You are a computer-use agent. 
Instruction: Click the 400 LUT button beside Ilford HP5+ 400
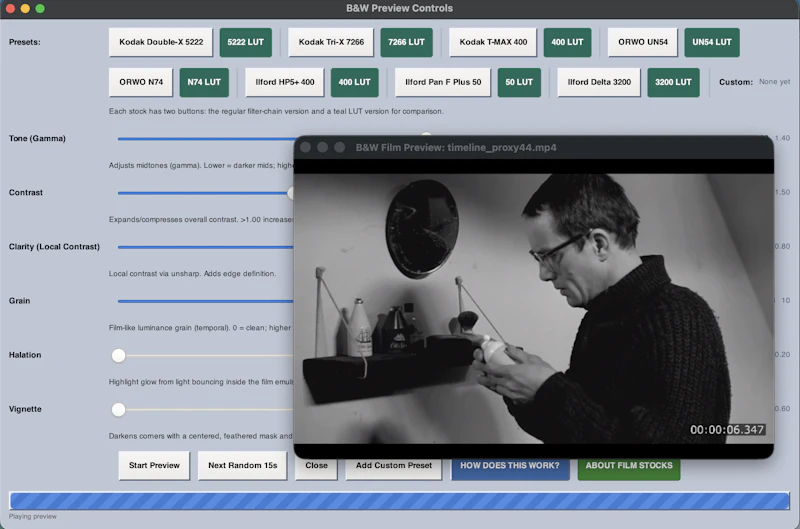pos(355,82)
